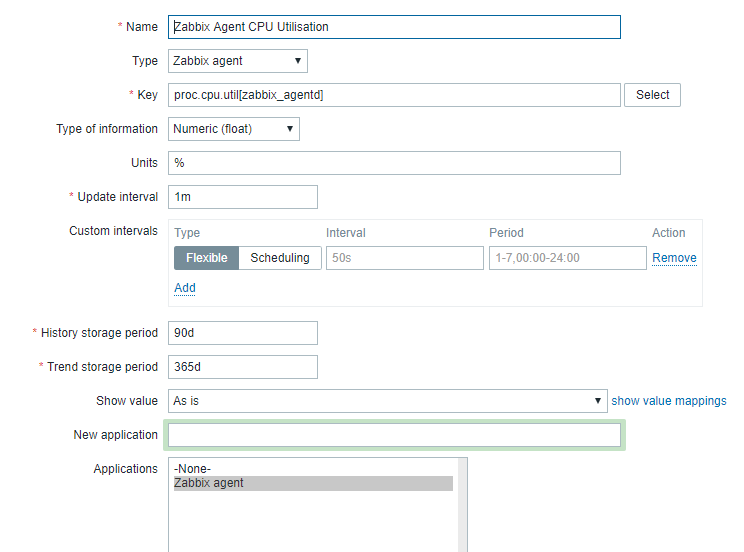
Task: Click the Trend storage period field
Action: (x=242, y=367)
